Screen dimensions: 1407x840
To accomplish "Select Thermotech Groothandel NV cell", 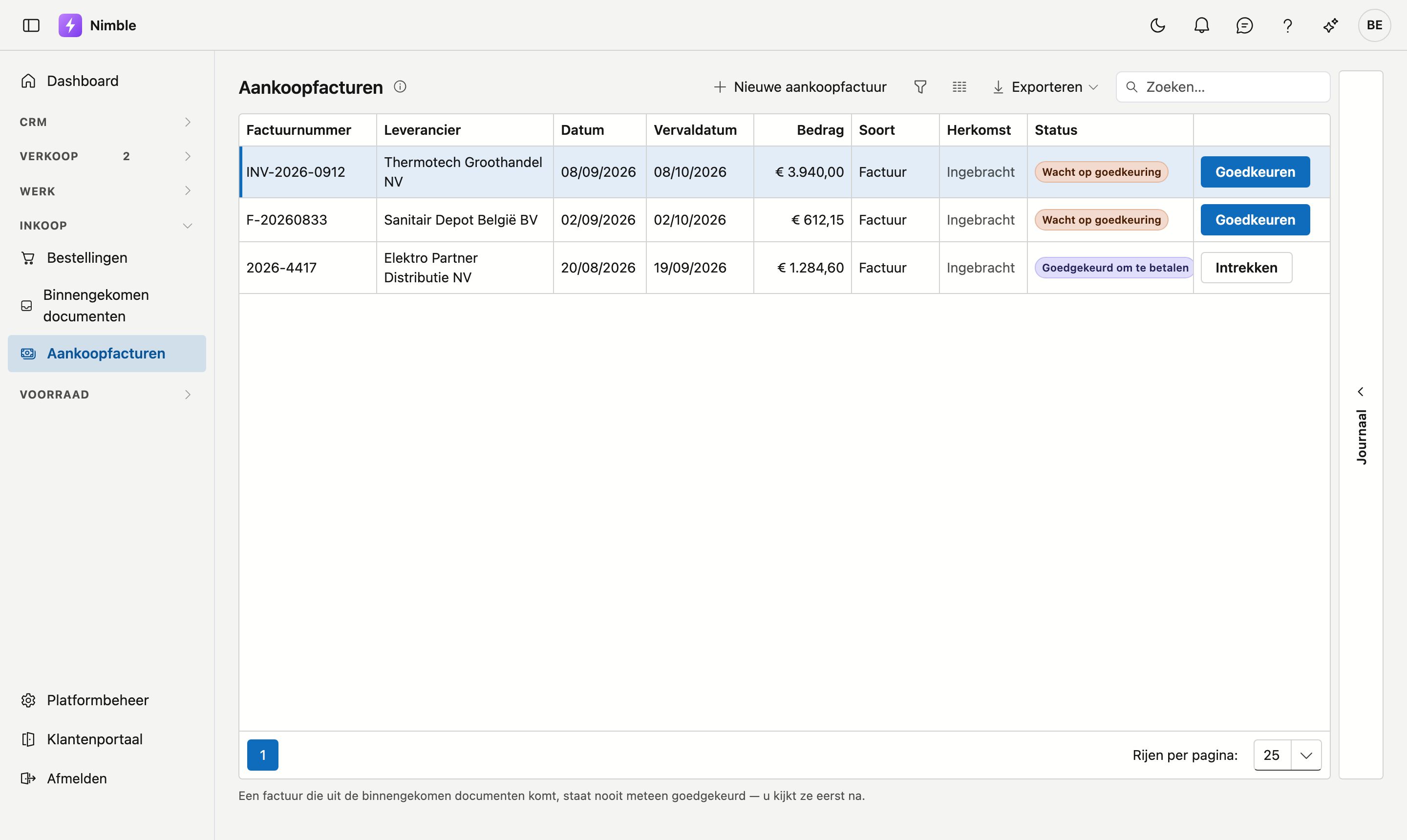I will click(464, 172).
